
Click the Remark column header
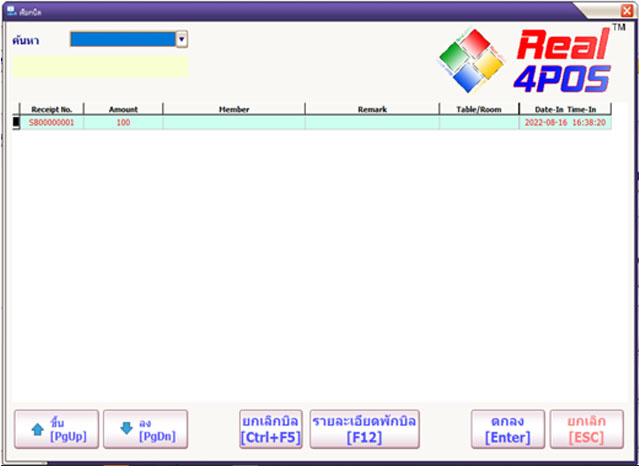coord(371,109)
